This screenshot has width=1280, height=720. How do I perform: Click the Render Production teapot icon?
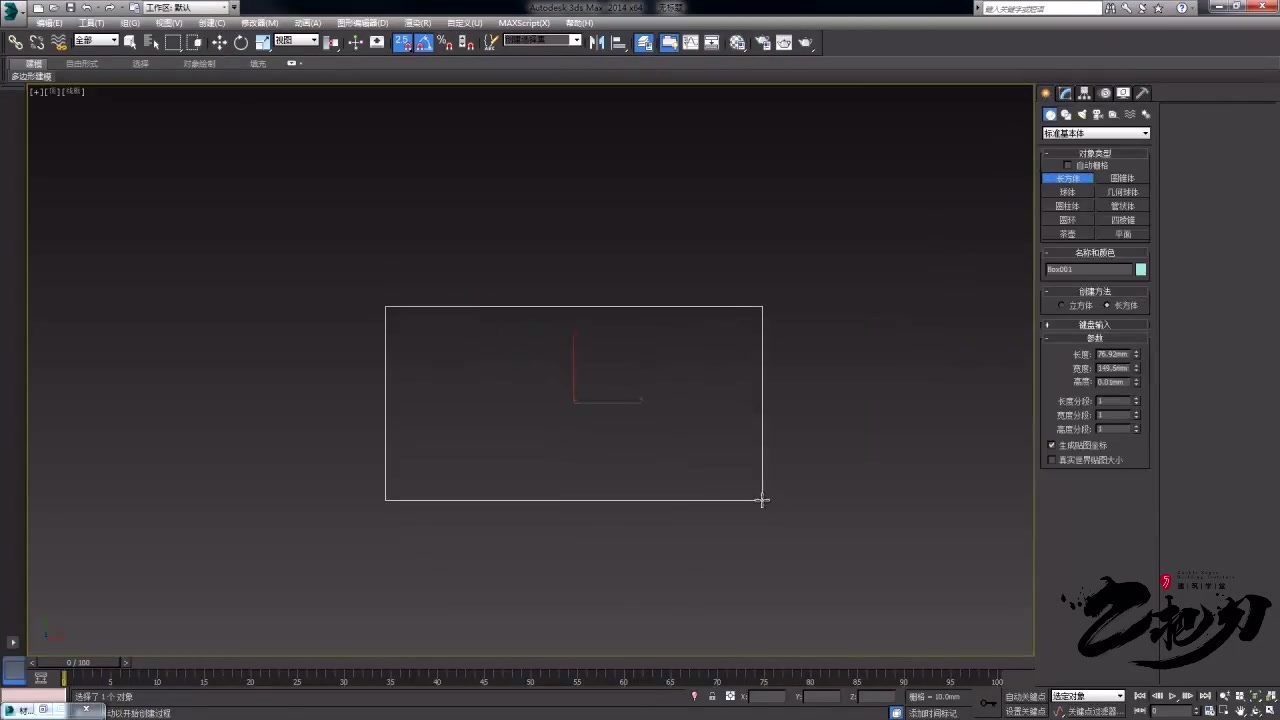[806, 42]
